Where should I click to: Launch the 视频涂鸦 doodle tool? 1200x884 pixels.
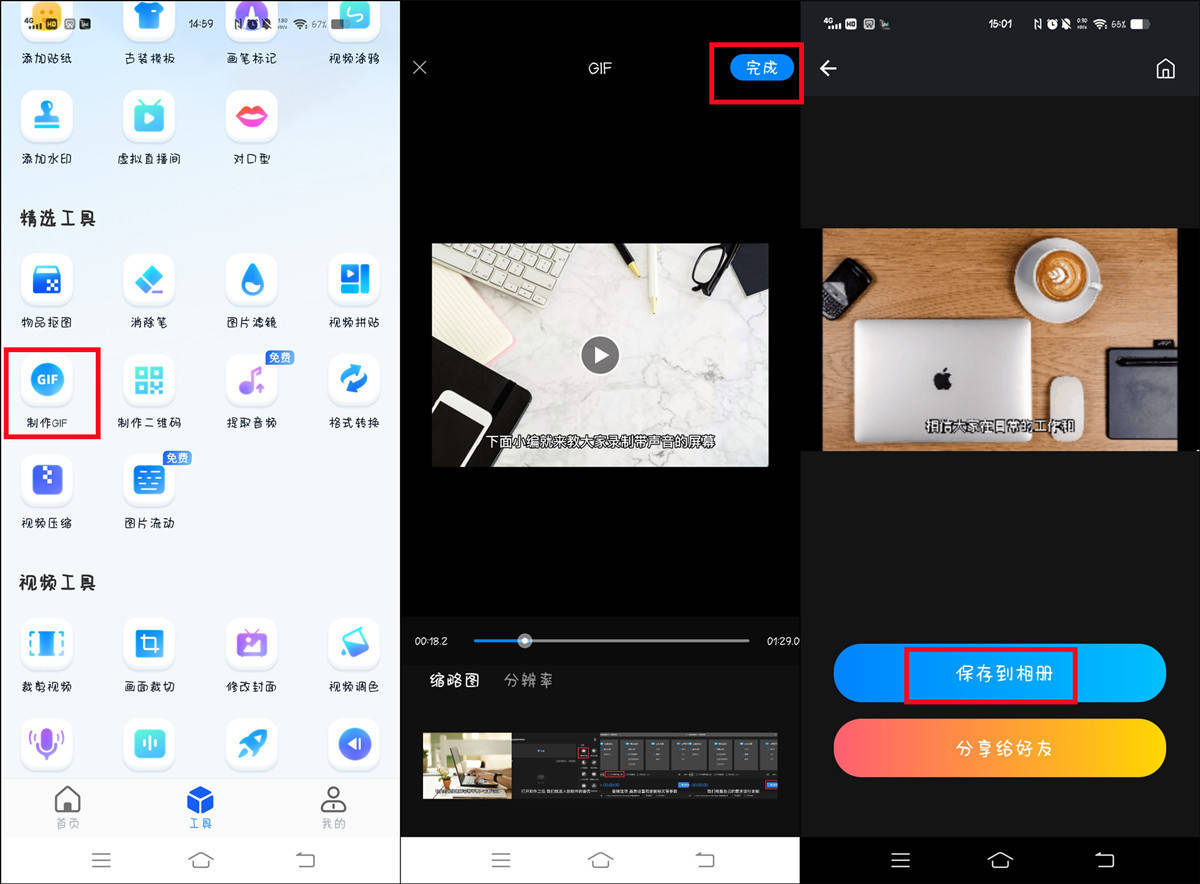(352, 30)
